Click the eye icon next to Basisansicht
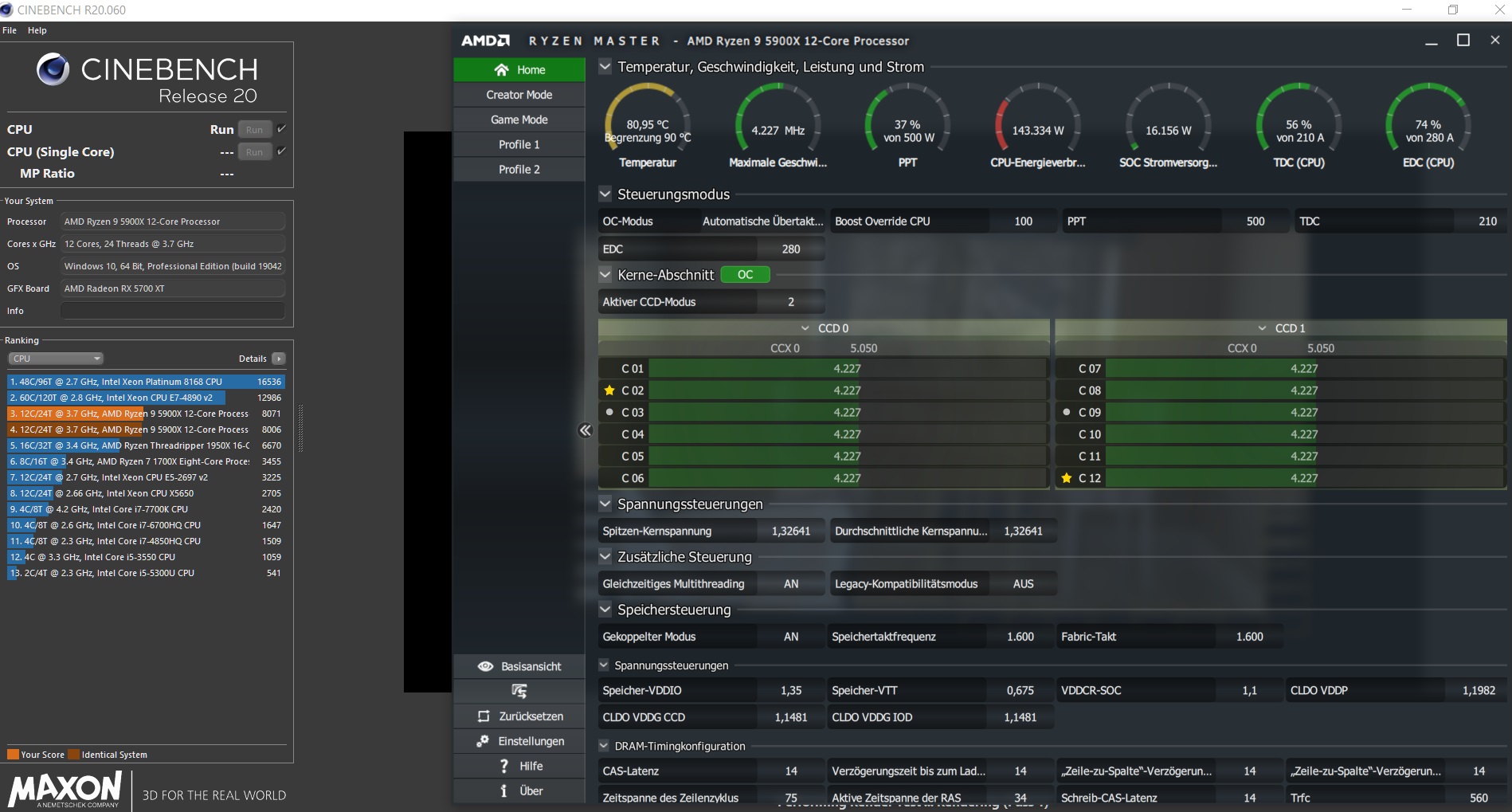The image size is (1512, 812). (485, 666)
